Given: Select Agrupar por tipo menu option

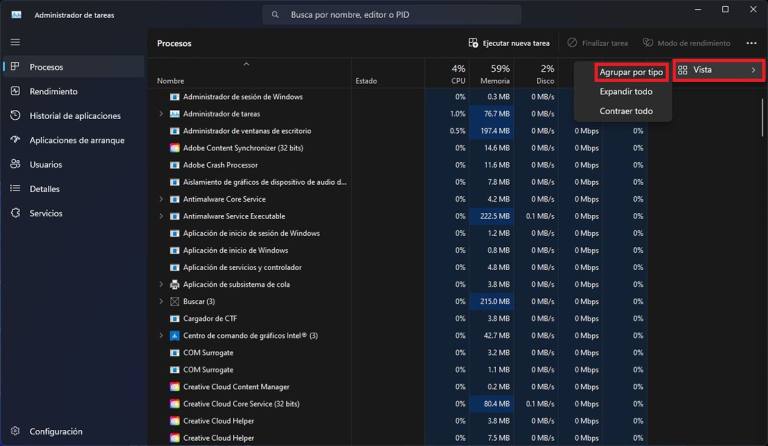Looking at the screenshot, I should point(631,72).
